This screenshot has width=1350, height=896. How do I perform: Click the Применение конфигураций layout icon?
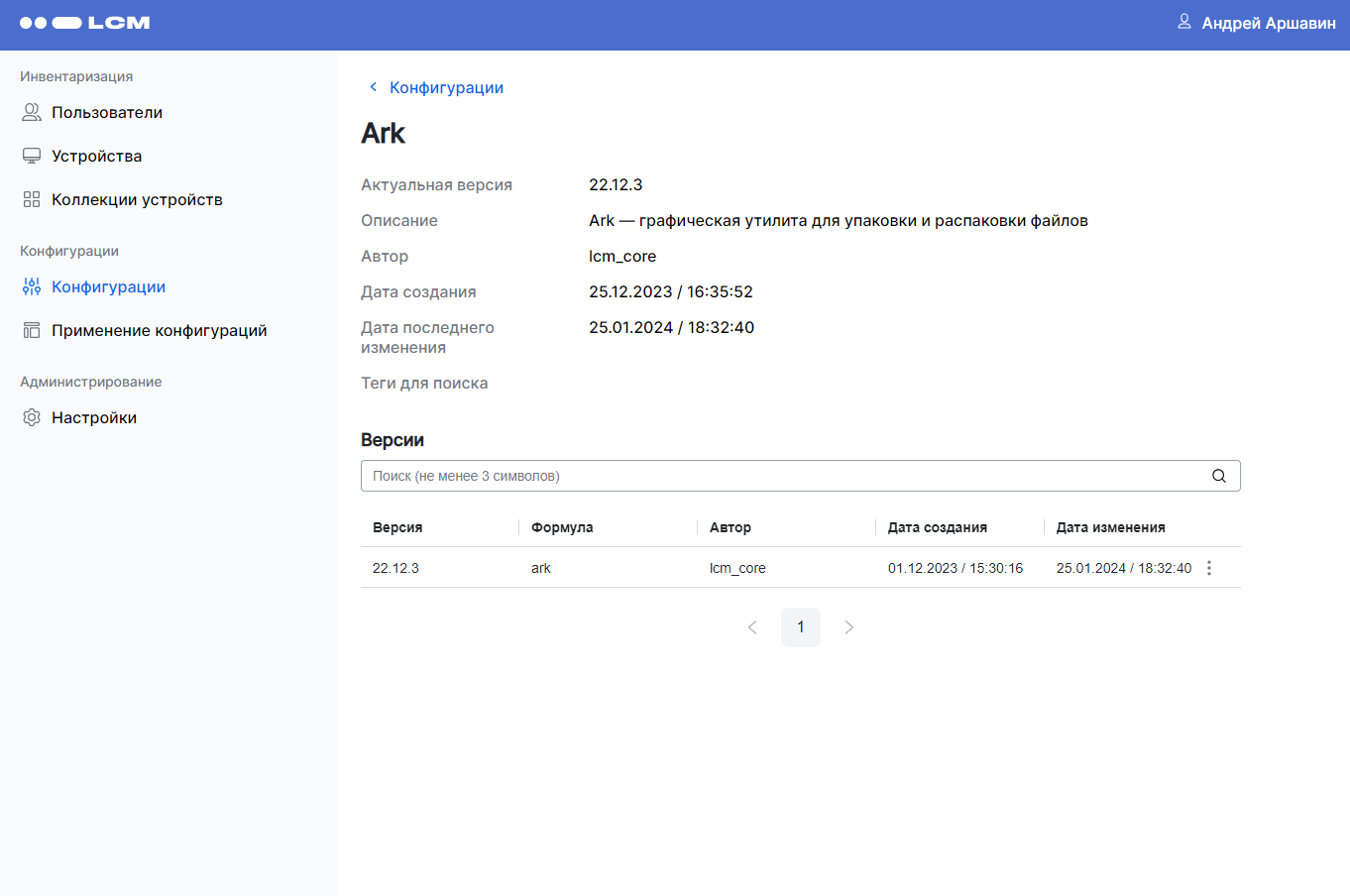[x=32, y=331]
